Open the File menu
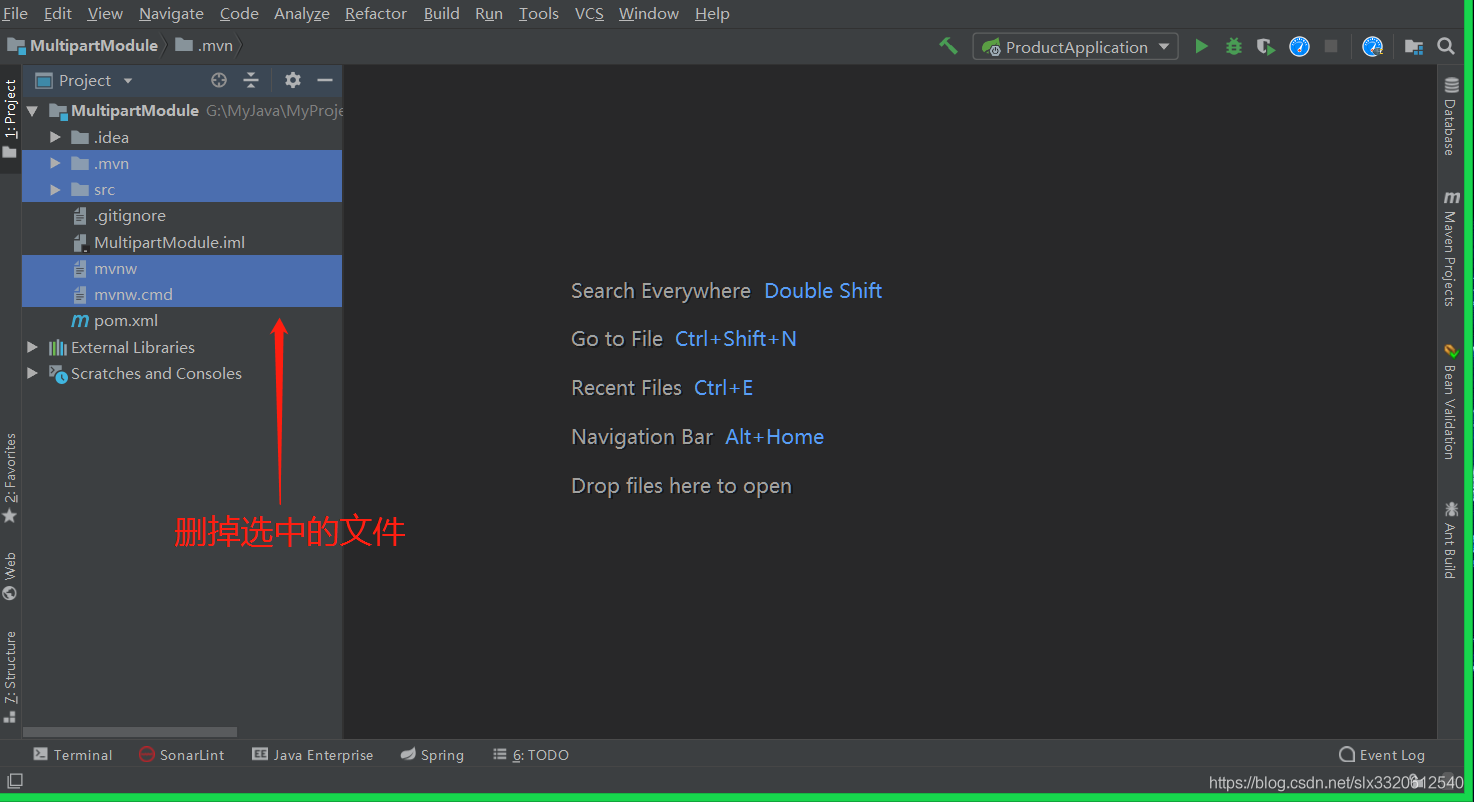This screenshot has height=802, width=1474. [x=15, y=14]
